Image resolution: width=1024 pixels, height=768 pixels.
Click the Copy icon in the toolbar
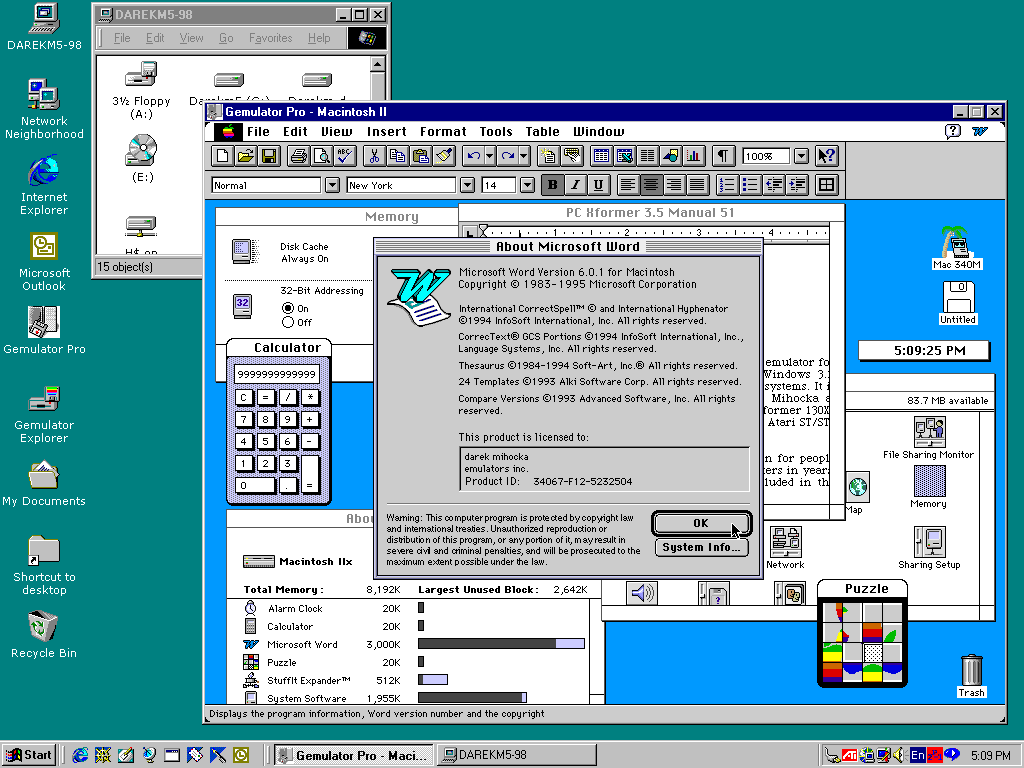[398, 156]
